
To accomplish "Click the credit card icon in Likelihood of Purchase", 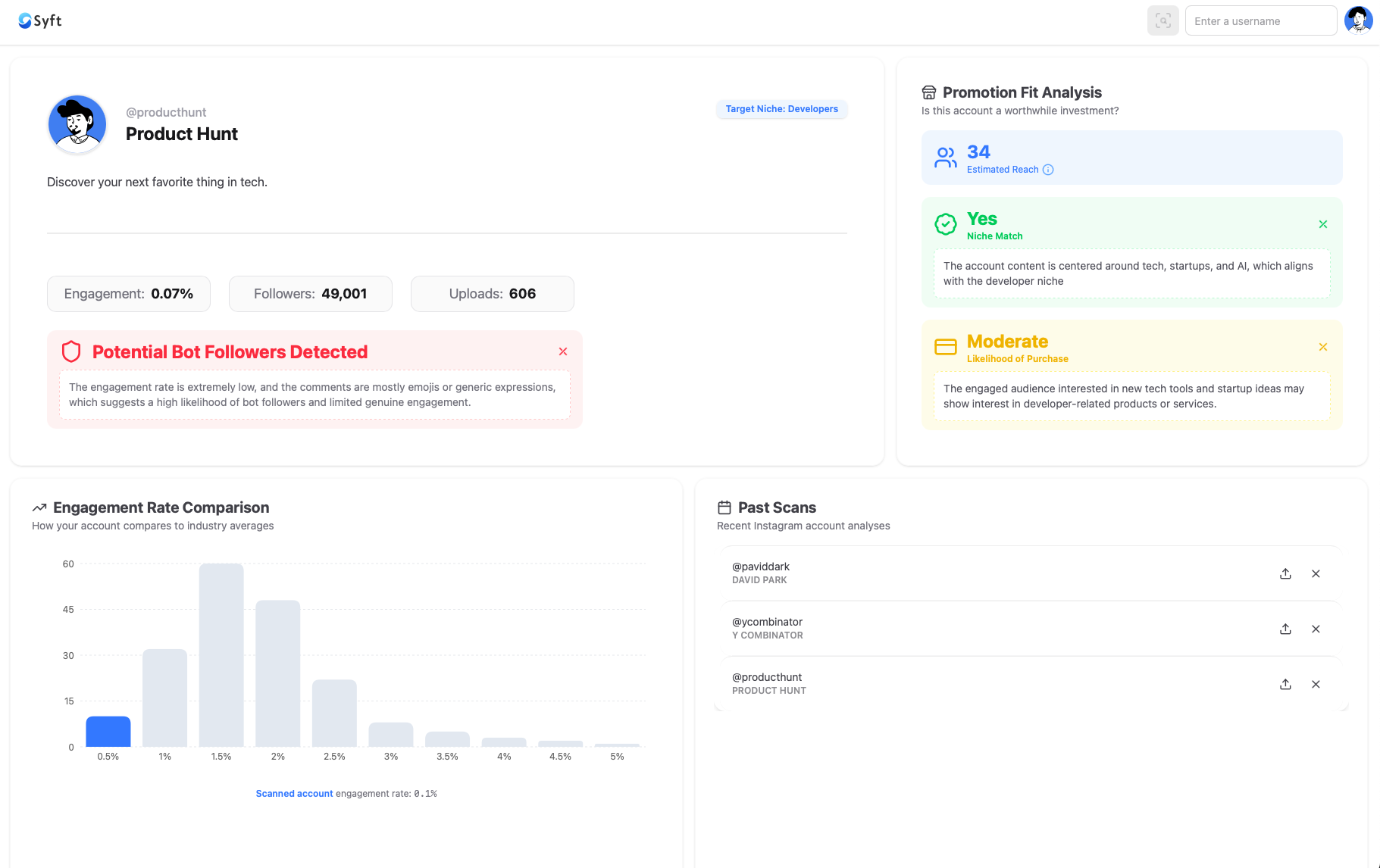I will (946, 347).
